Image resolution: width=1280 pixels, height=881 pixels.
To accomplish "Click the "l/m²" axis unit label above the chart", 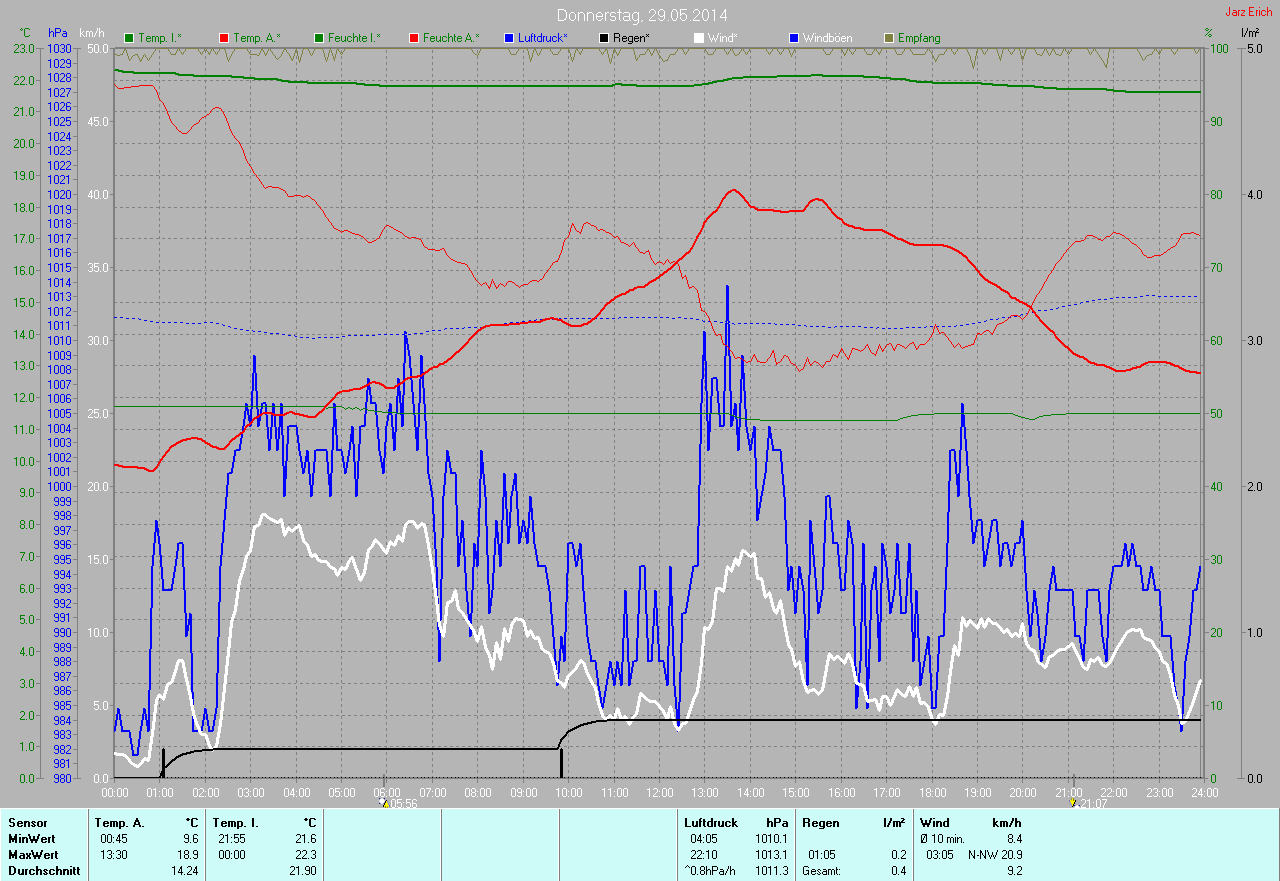I will click(x=1250, y=33).
